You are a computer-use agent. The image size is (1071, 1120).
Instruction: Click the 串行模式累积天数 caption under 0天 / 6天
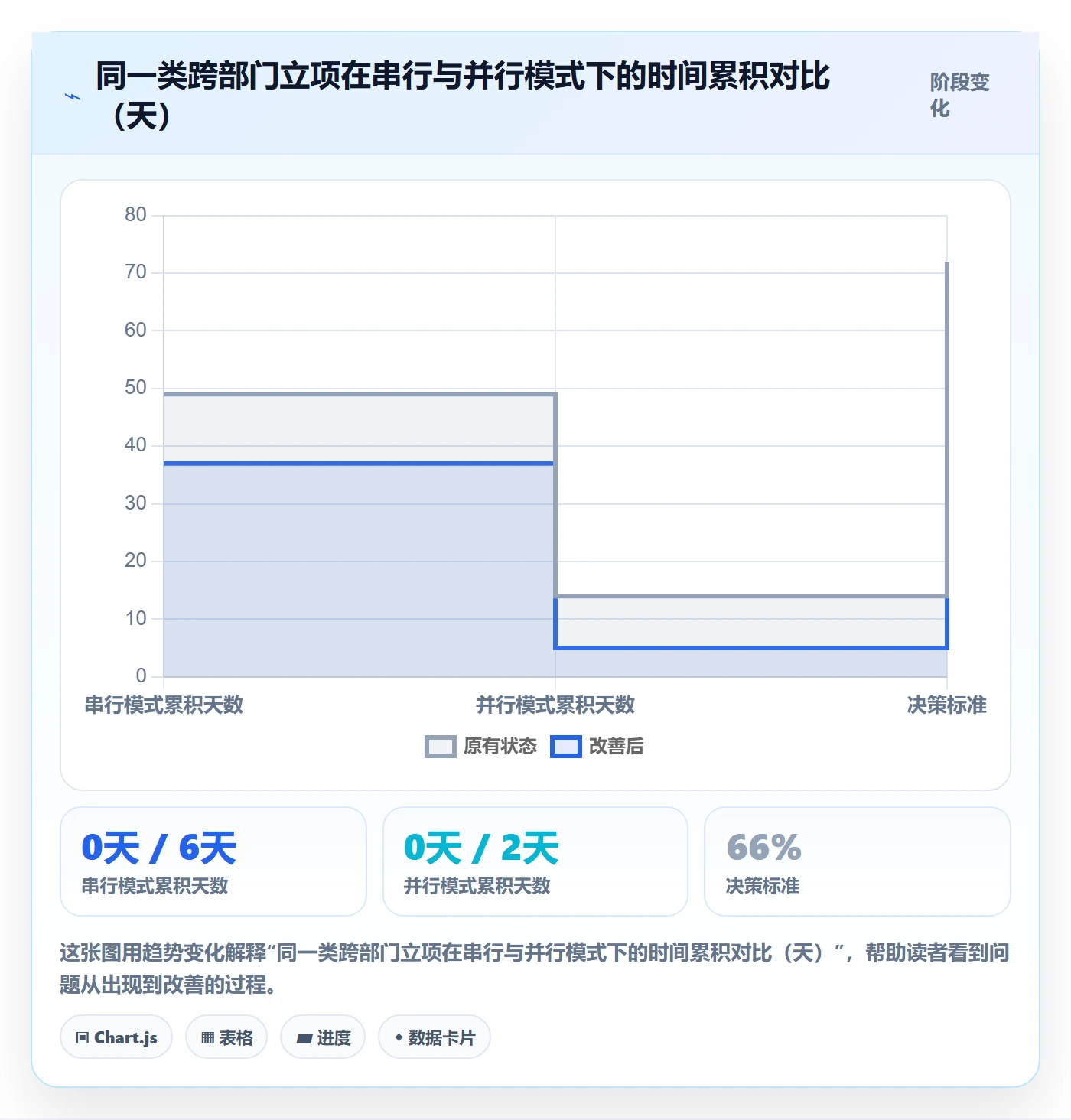[x=155, y=886]
